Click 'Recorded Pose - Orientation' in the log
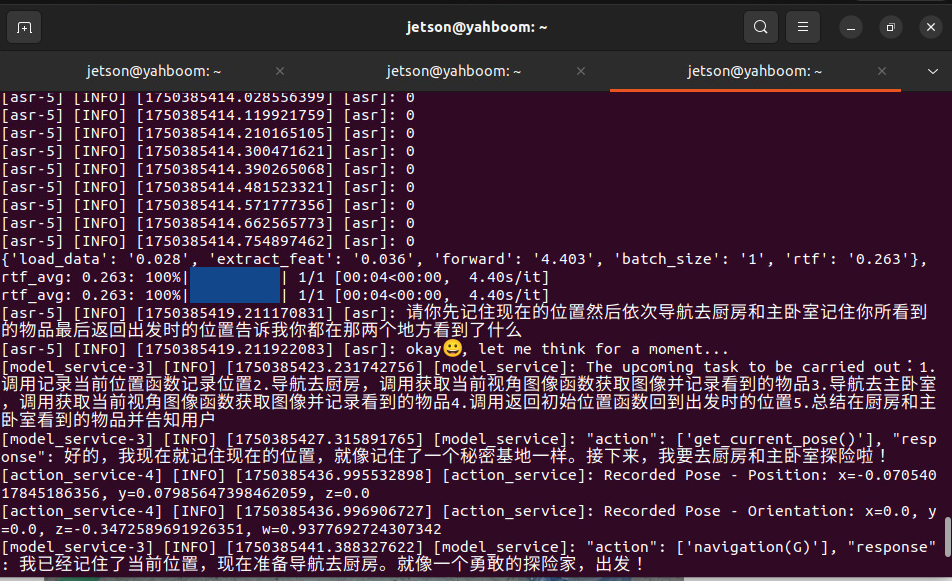This screenshot has width=952, height=581. point(729,511)
